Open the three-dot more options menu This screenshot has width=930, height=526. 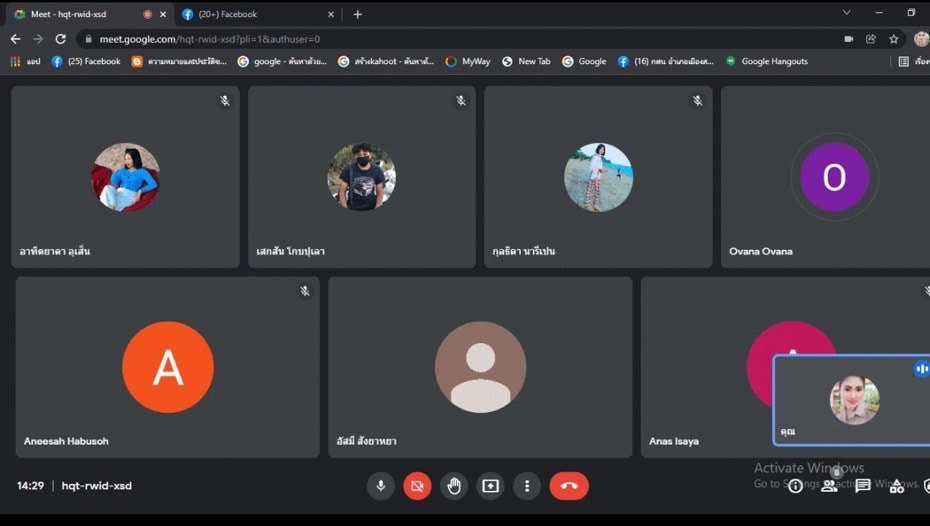(527, 486)
